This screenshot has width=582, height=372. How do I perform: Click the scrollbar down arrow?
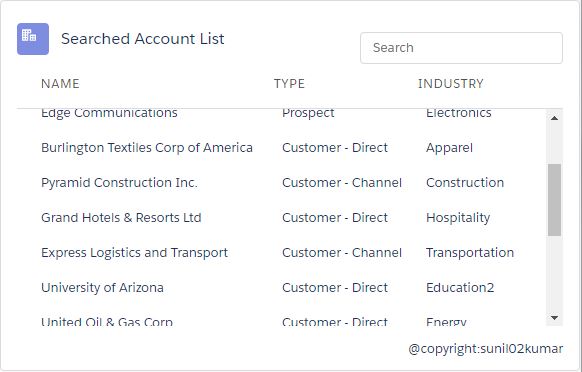point(554,318)
